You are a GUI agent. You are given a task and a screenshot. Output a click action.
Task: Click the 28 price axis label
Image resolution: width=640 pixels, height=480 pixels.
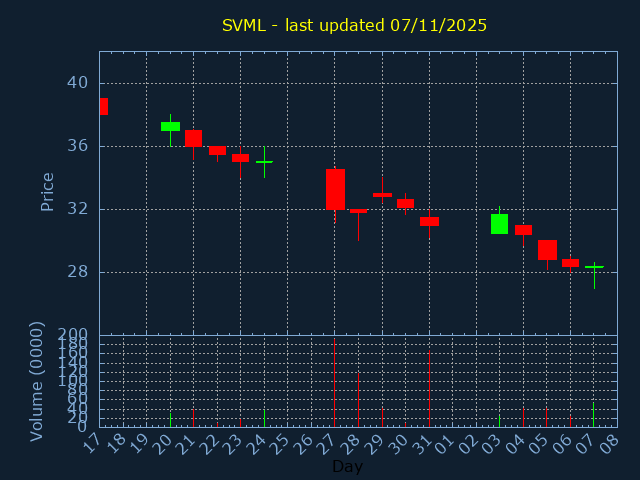click(77, 272)
